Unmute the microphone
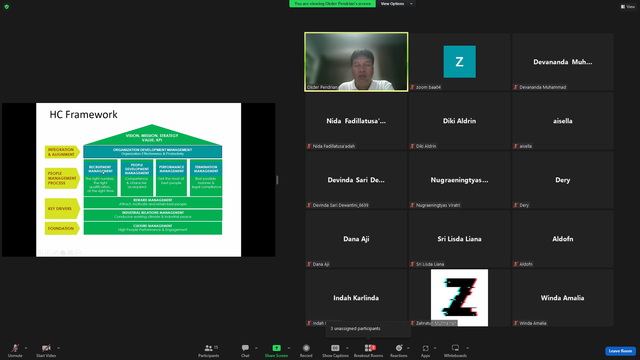 point(15,350)
